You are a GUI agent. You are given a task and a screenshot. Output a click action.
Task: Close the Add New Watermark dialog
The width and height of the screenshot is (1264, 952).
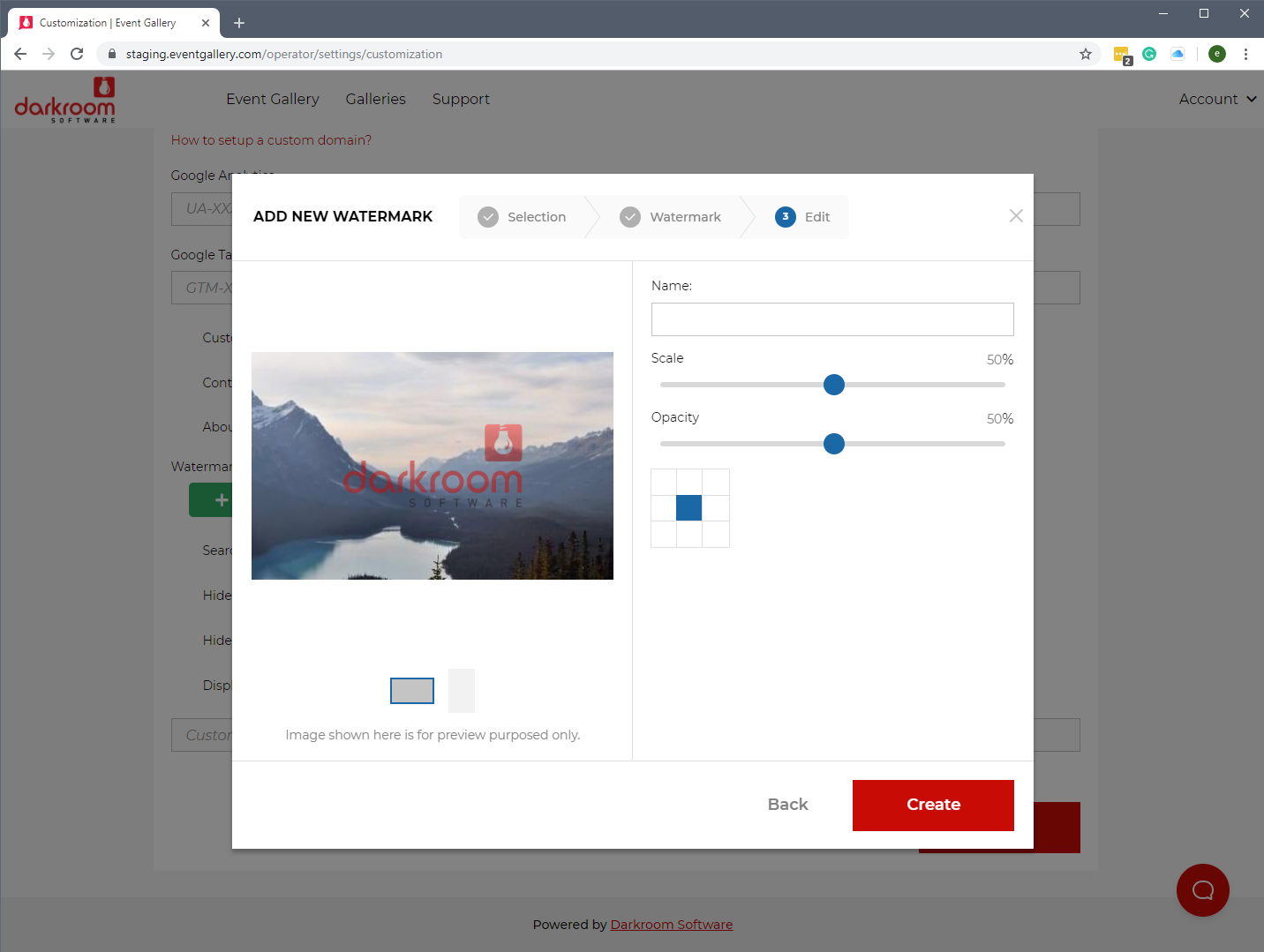click(1016, 216)
